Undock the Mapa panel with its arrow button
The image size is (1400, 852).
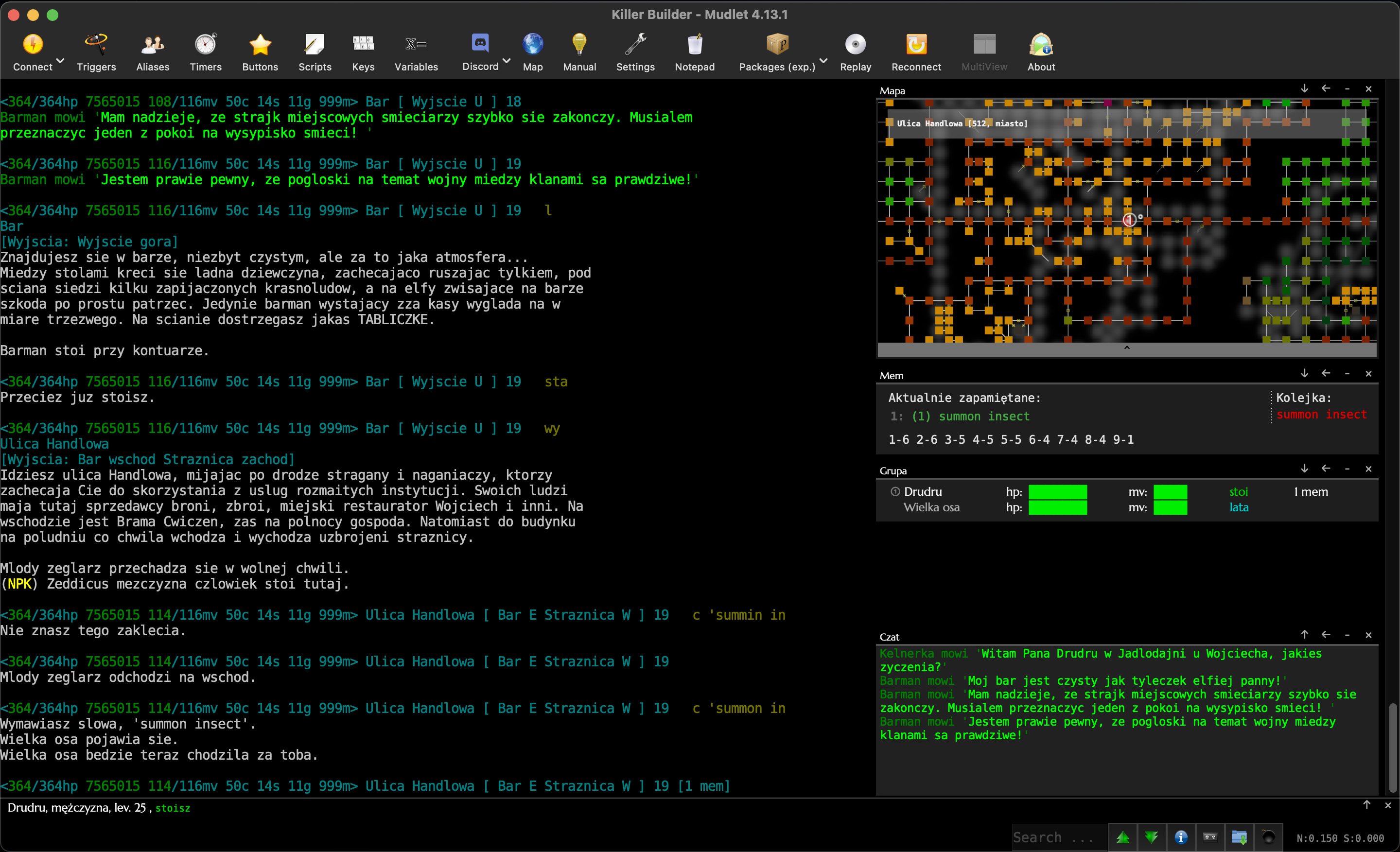point(1327,88)
